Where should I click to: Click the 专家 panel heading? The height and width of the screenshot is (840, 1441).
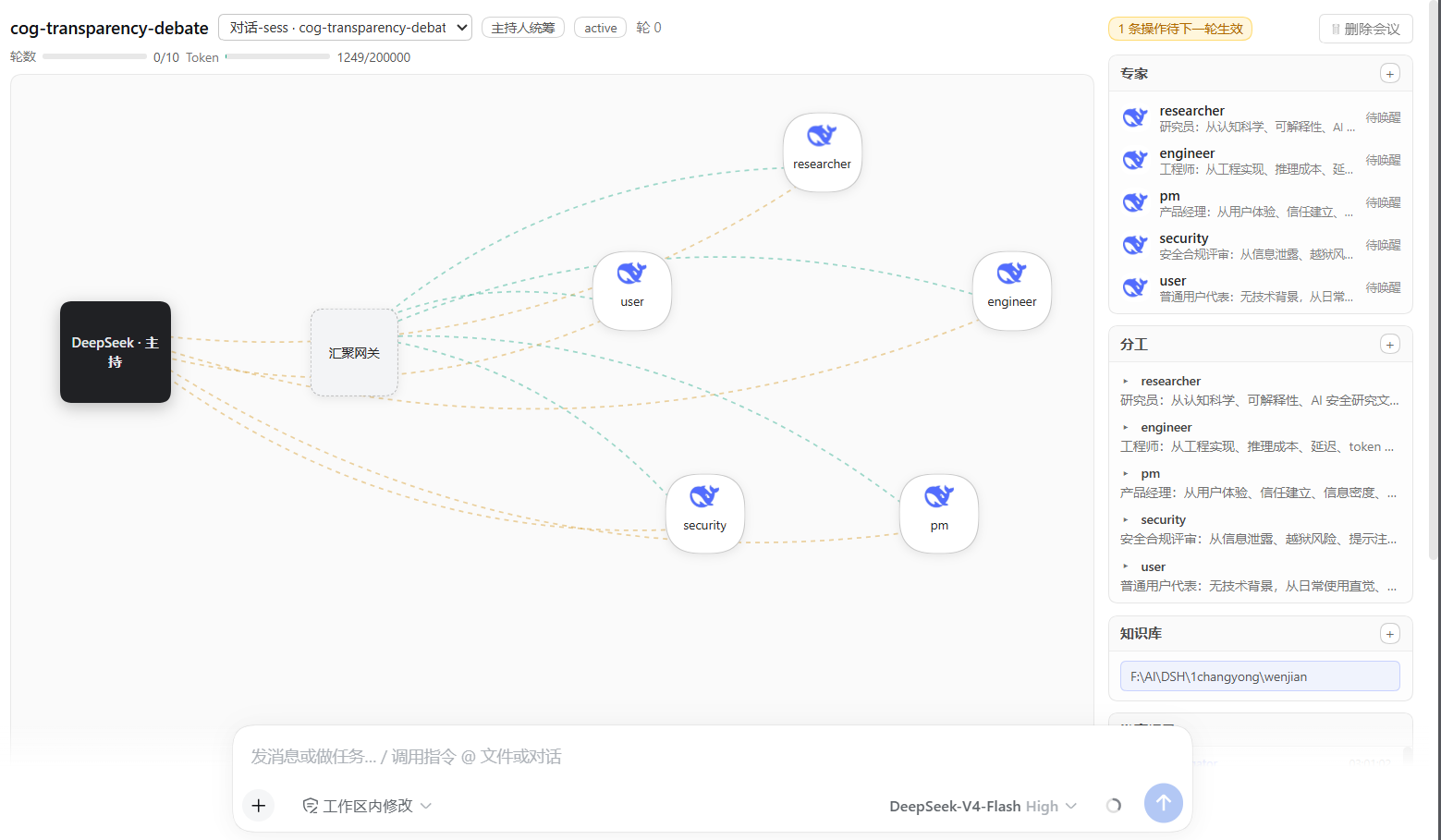click(x=1134, y=74)
